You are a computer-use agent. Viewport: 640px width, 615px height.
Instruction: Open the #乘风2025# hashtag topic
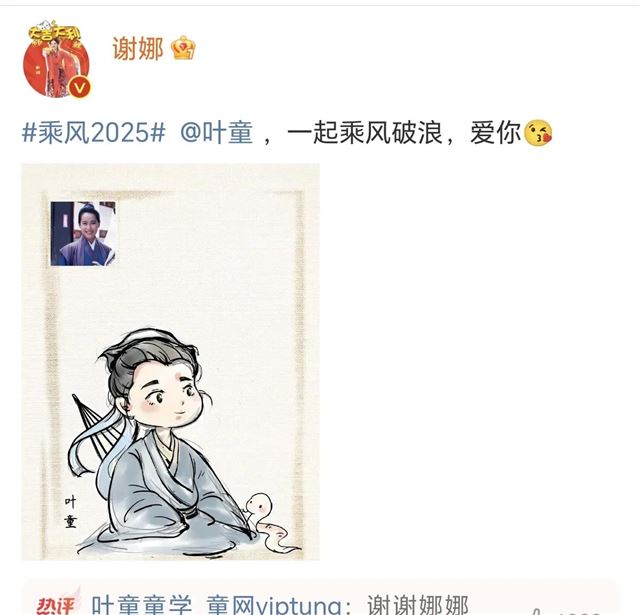click(93, 133)
